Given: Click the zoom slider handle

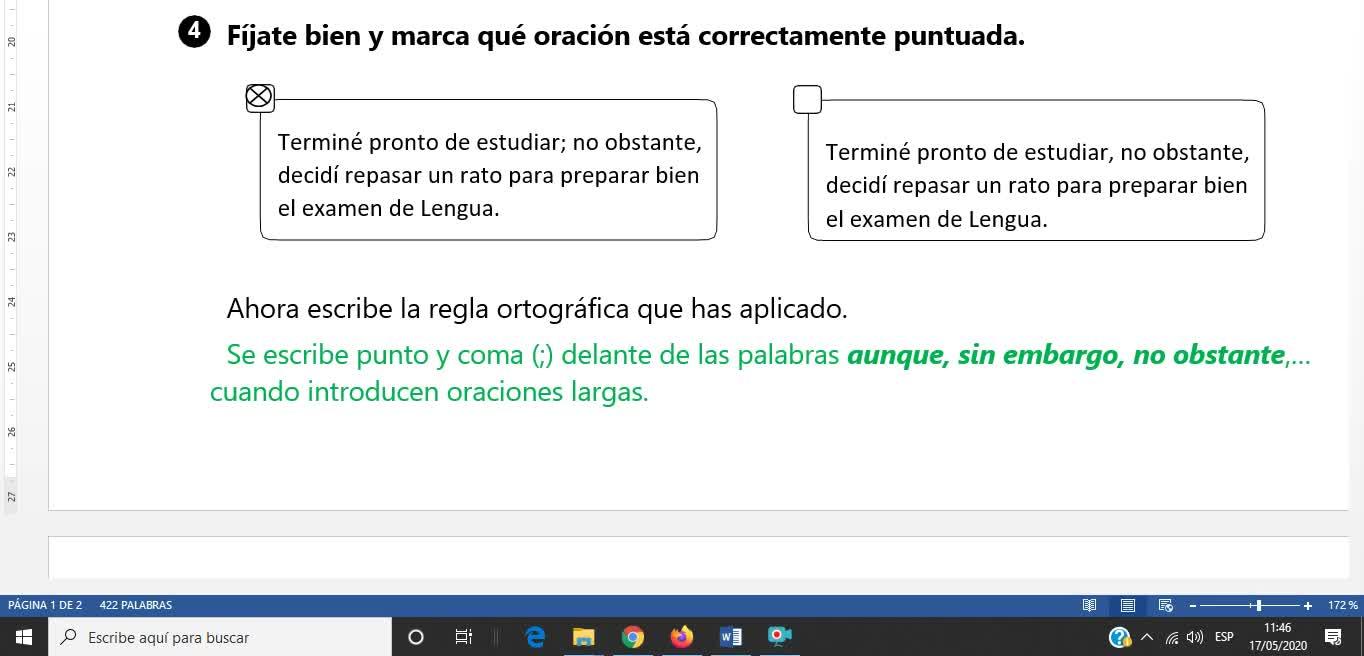Looking at the screenshot, I should (x=1259, y=605).
